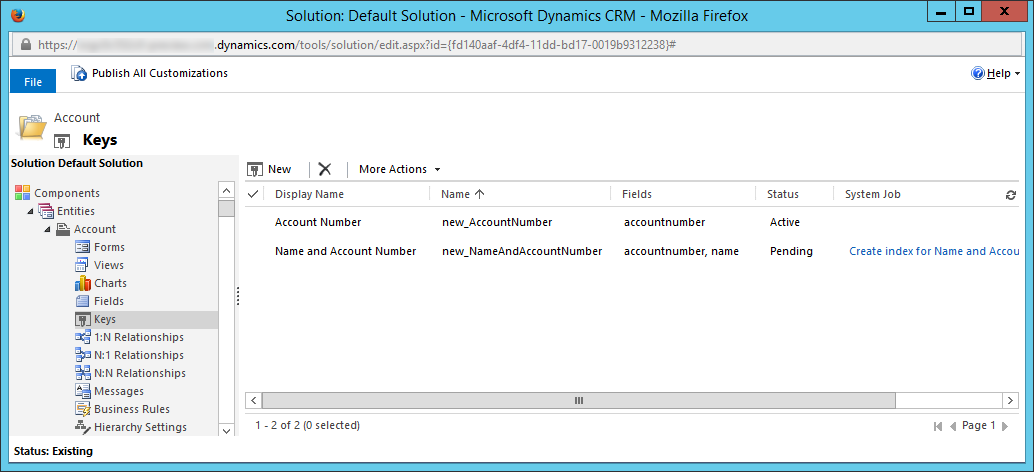Select the Forms tree item
The image size is (1034, 472).
(109, 247)
